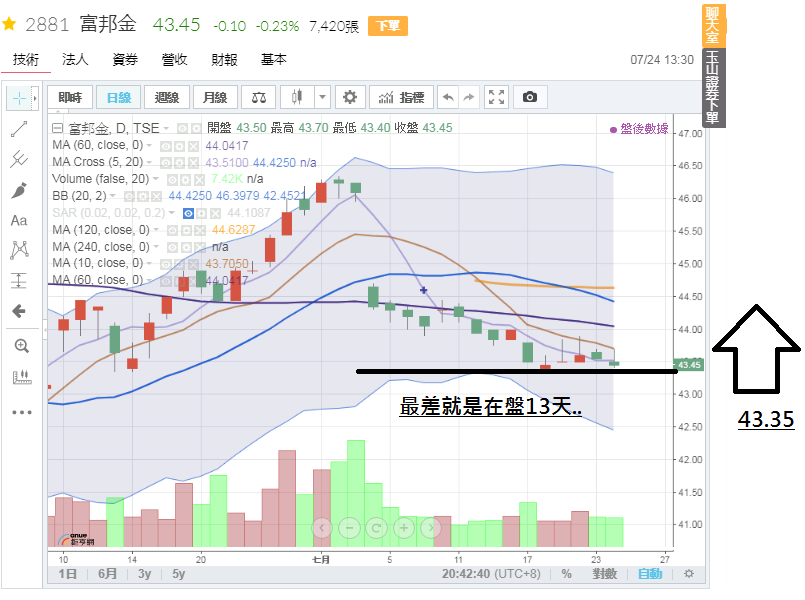The width and height of the screenshot is (805, 600).
Task: Open the 指標 indicators menu
Action: [401, 97]
